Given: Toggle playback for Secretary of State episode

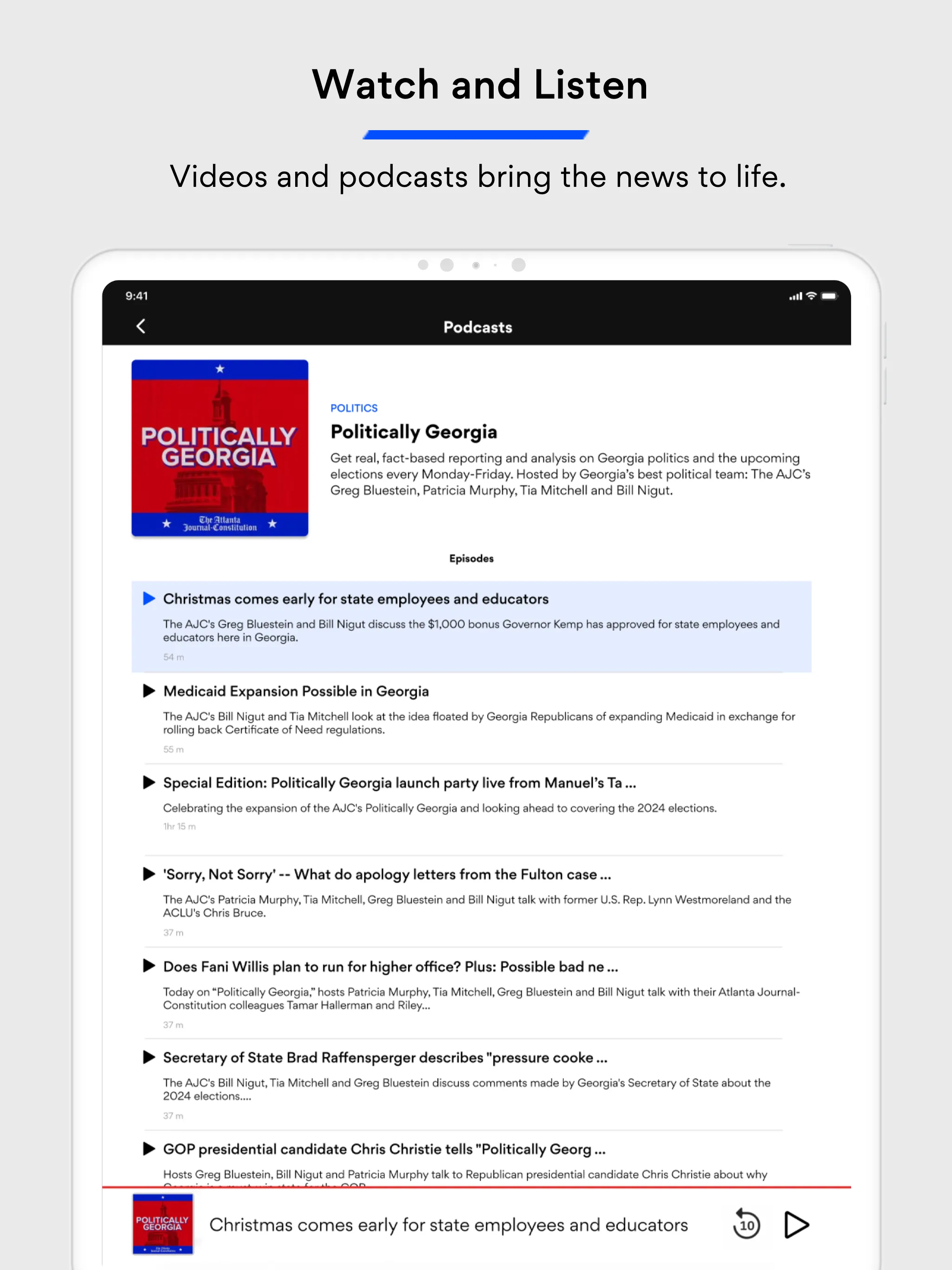Looking at the screenshot, I should pos(149,1057).
